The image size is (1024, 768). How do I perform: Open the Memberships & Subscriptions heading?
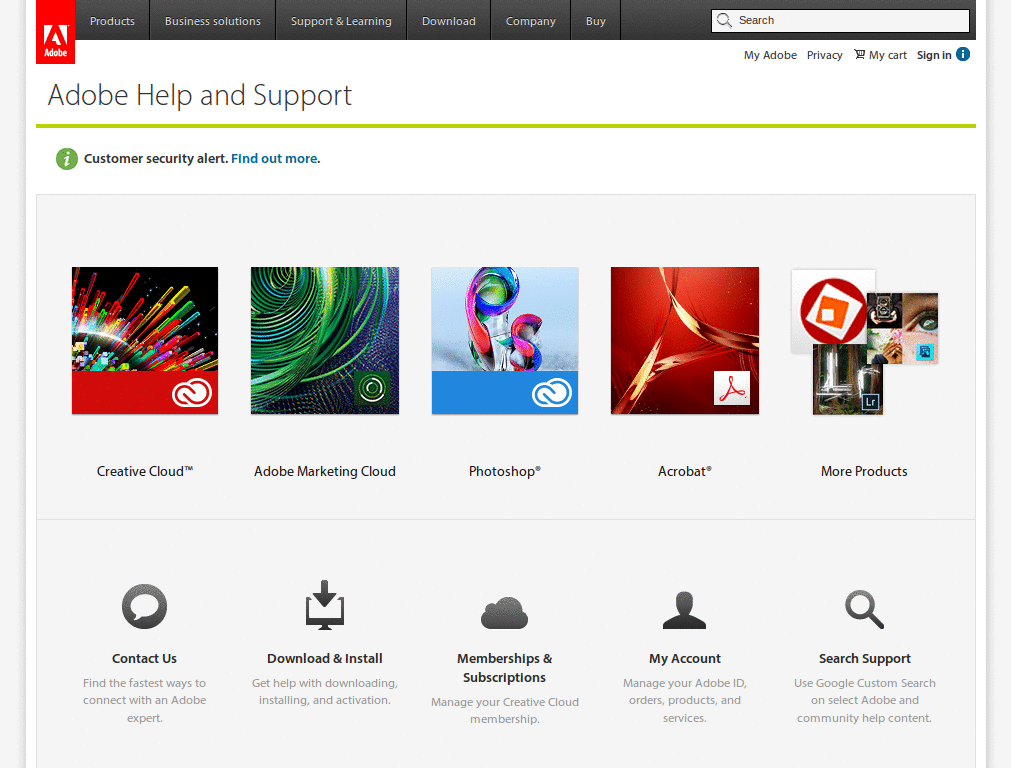click(x=504, y=667)
